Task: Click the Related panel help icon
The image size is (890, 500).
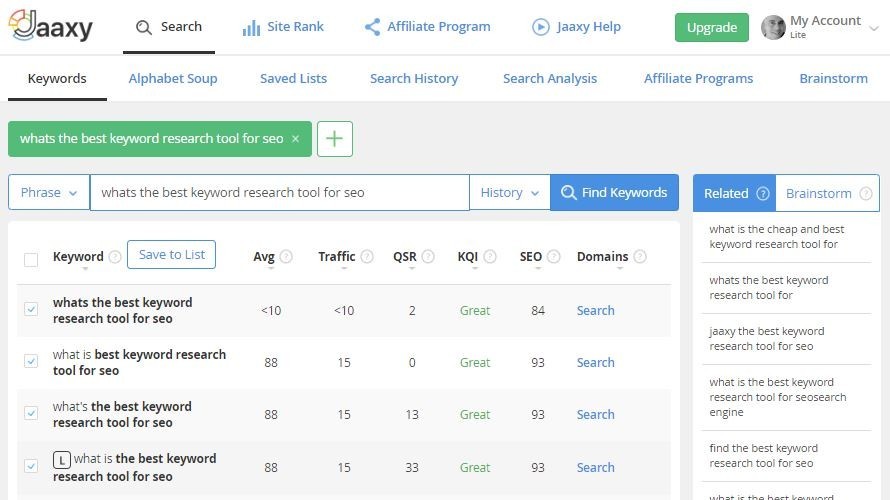Action: point(763,194)
